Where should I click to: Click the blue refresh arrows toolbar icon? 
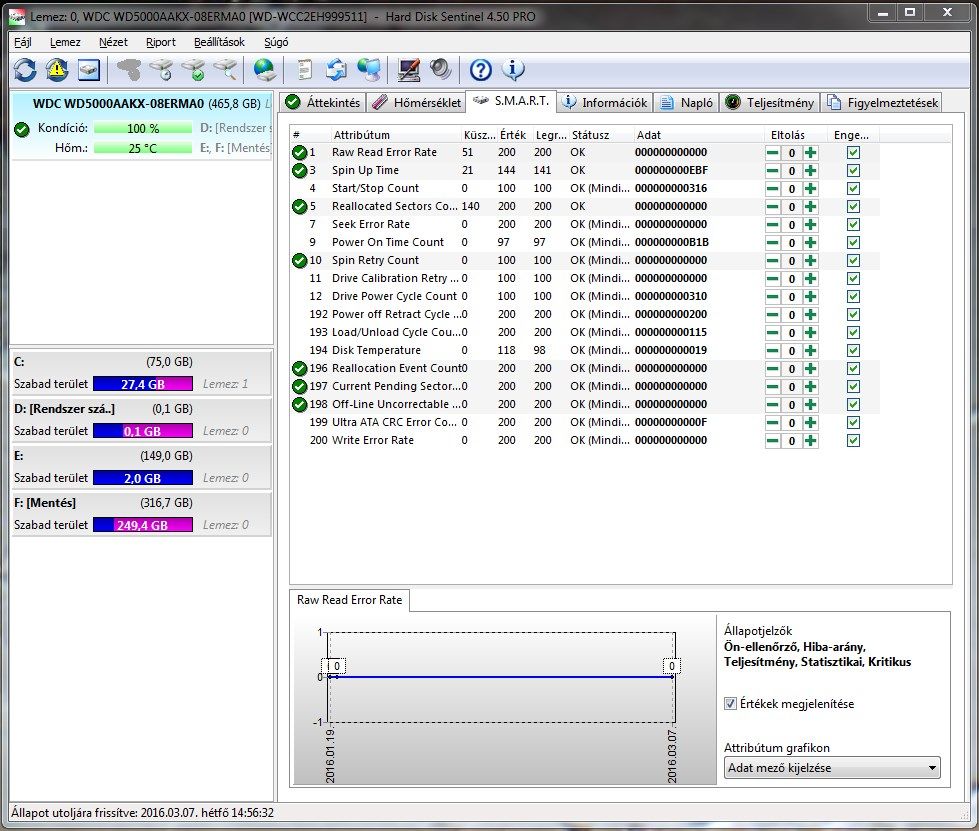tap(25, 69)
